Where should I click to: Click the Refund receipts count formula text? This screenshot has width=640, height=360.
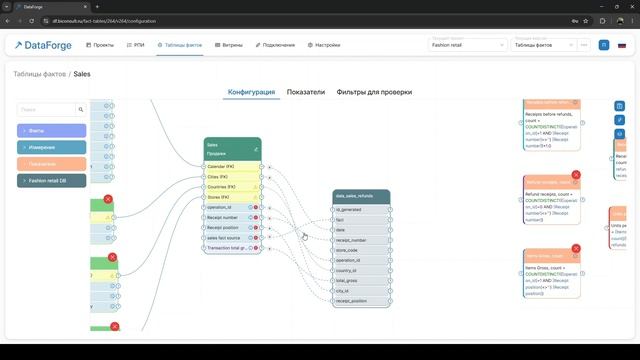point(551,207)
